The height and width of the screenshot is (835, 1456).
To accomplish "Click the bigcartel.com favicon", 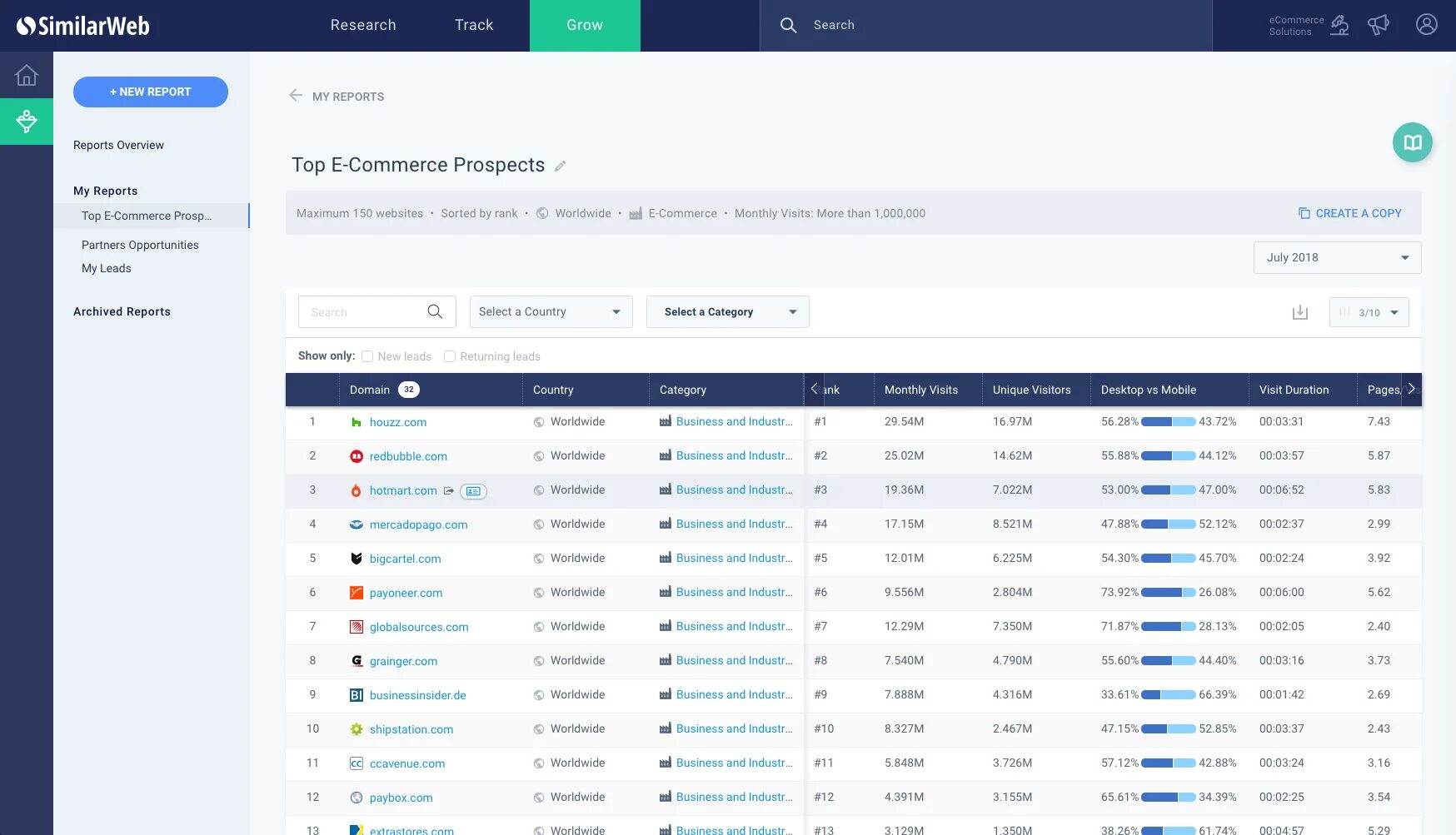I will tap(357, 559).
